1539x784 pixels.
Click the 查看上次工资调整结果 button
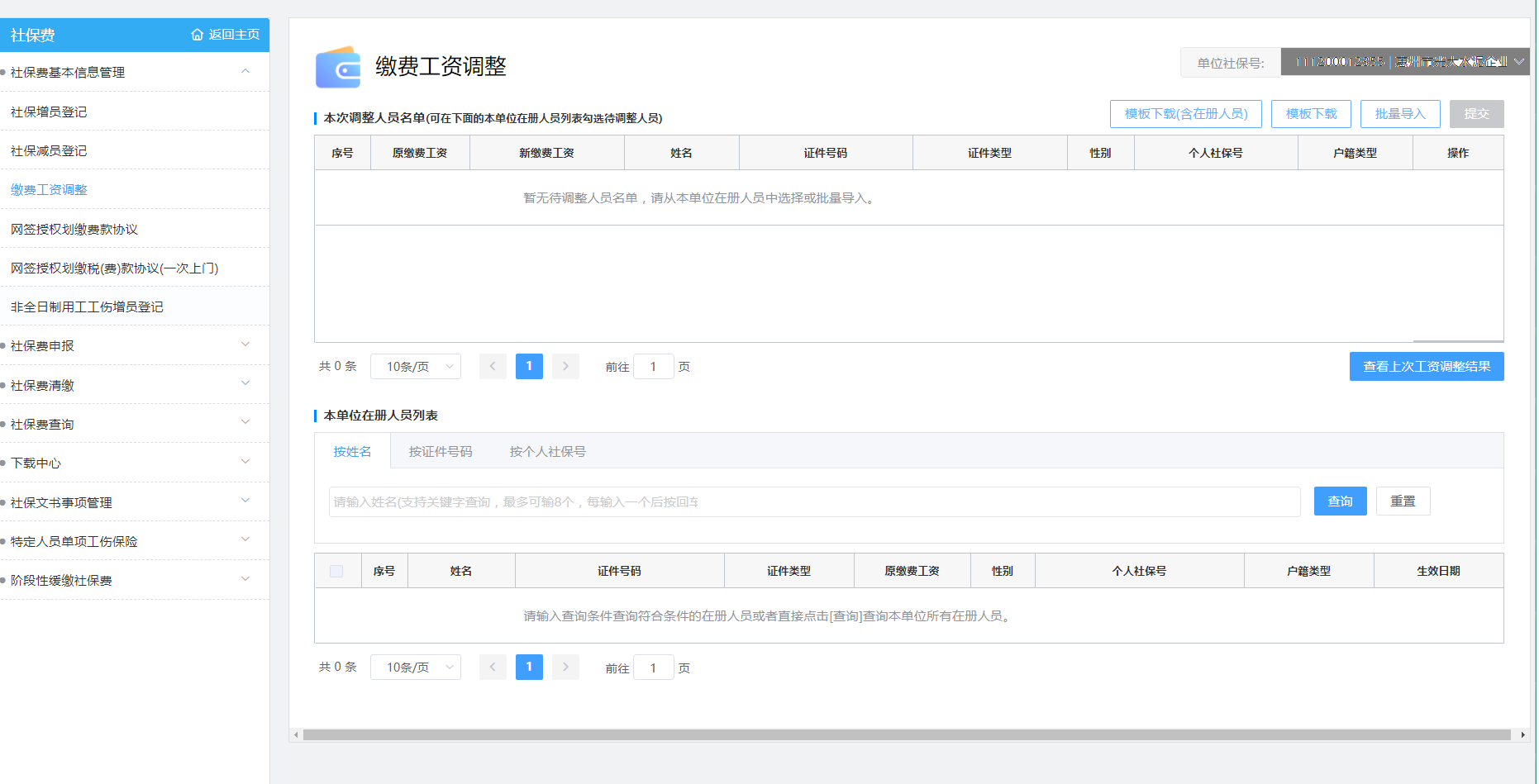click(1426, 366)
